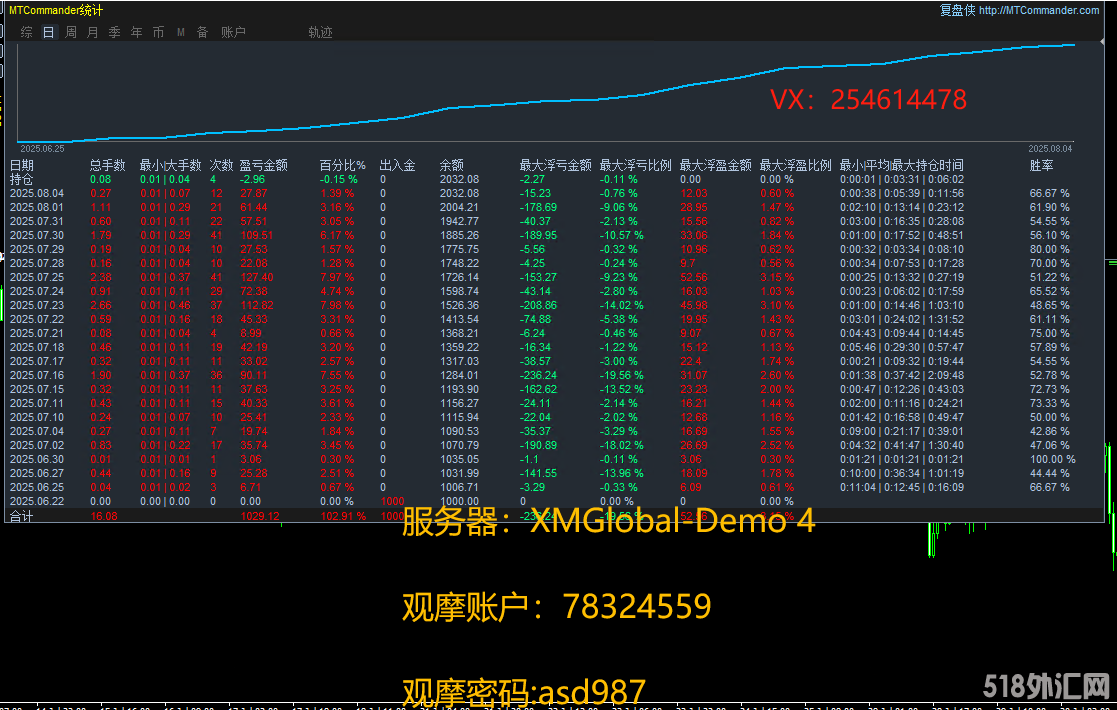The width and height of the screenshot is (1117, 710).
Task: Open the 年 yearly statistics tab
Action: pyautogui.click(x=136, y=32)
